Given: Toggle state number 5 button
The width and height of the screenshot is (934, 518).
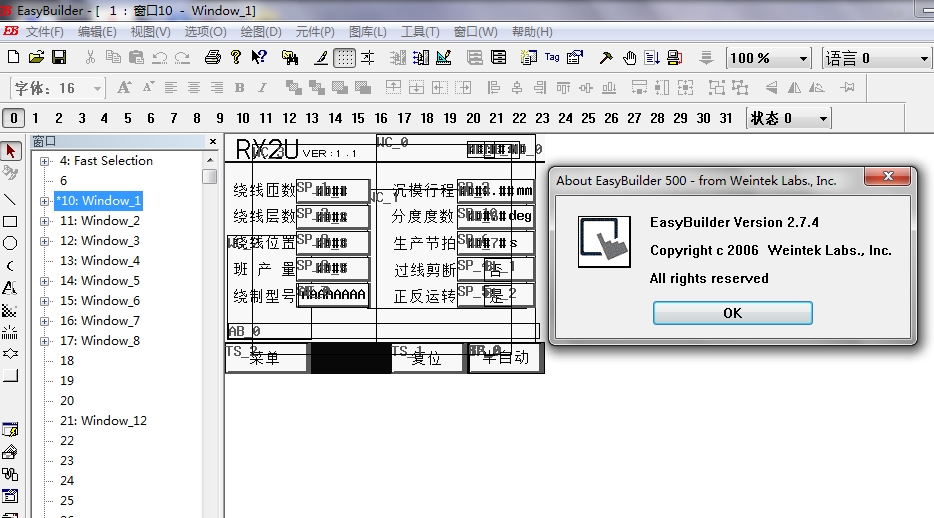Looking at the screenshot, I should 128,118.
